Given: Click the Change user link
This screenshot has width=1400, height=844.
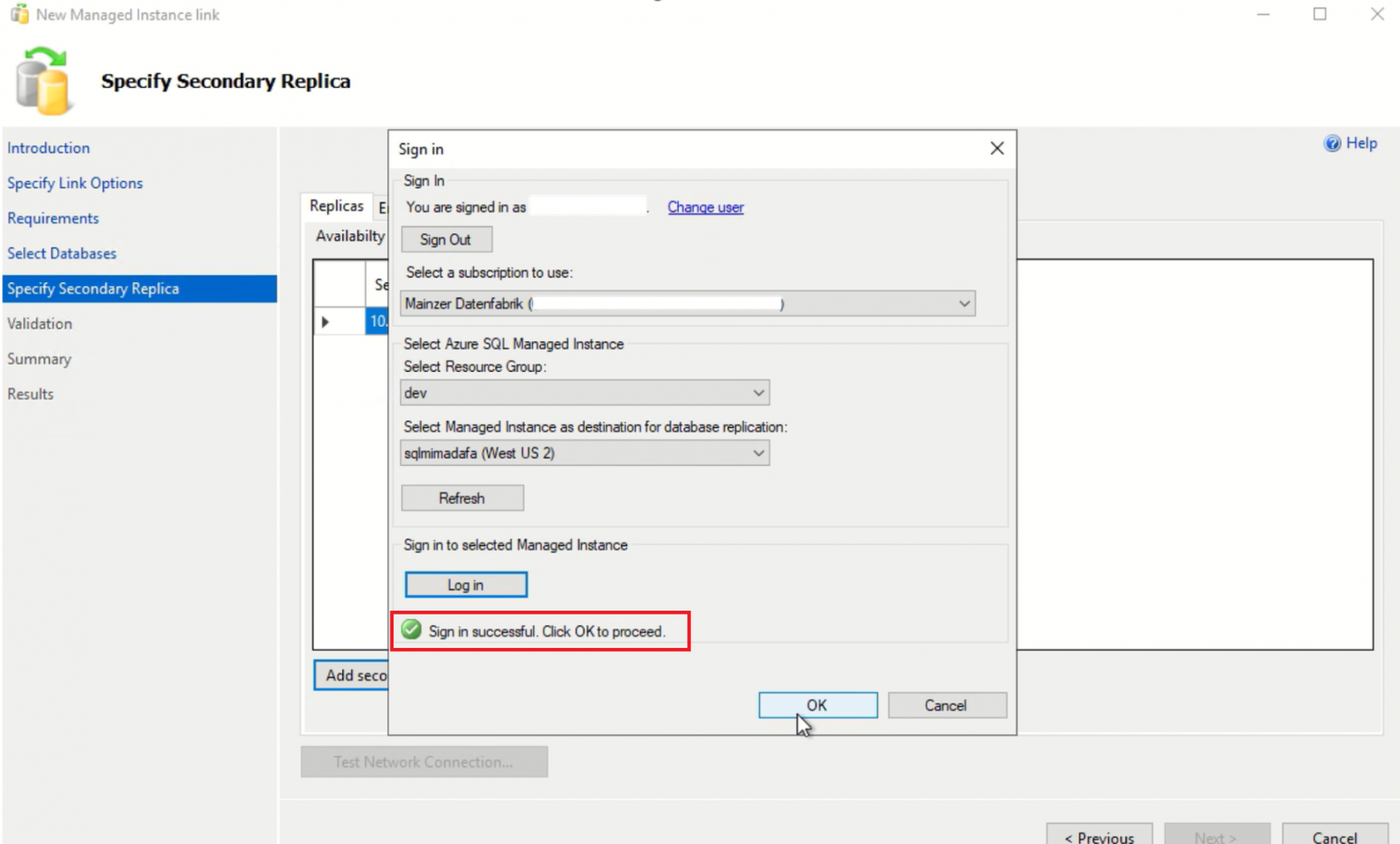Looking at the screenshot, I should click(705, 208).
